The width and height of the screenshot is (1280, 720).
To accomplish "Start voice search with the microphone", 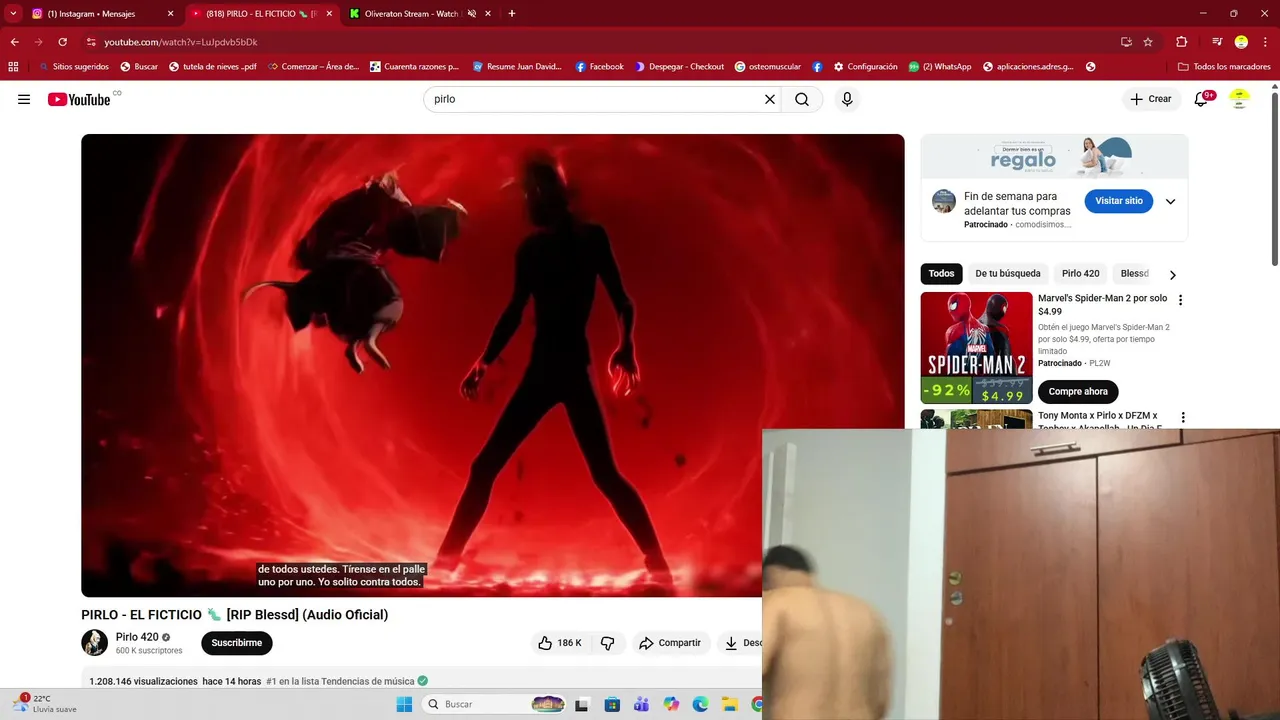I will [847, 99].
